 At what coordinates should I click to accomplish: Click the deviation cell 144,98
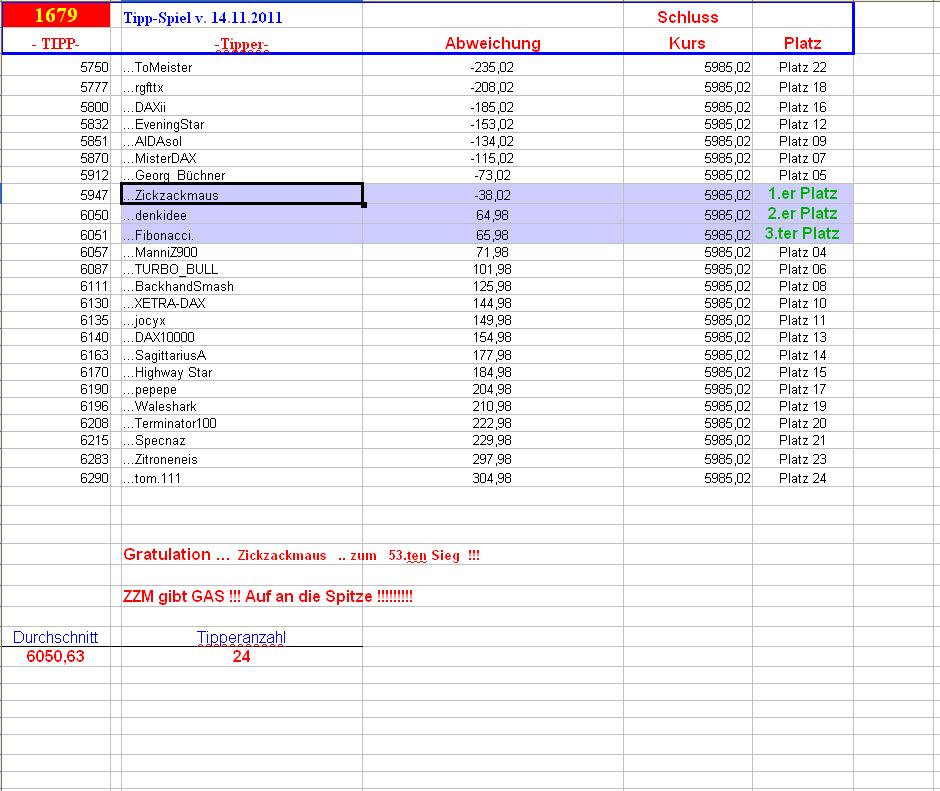493,303
